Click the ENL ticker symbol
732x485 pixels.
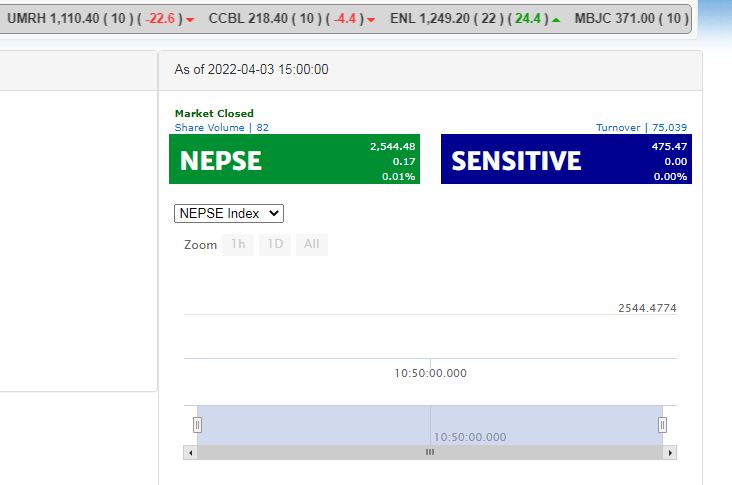click(x=402, y=19)
